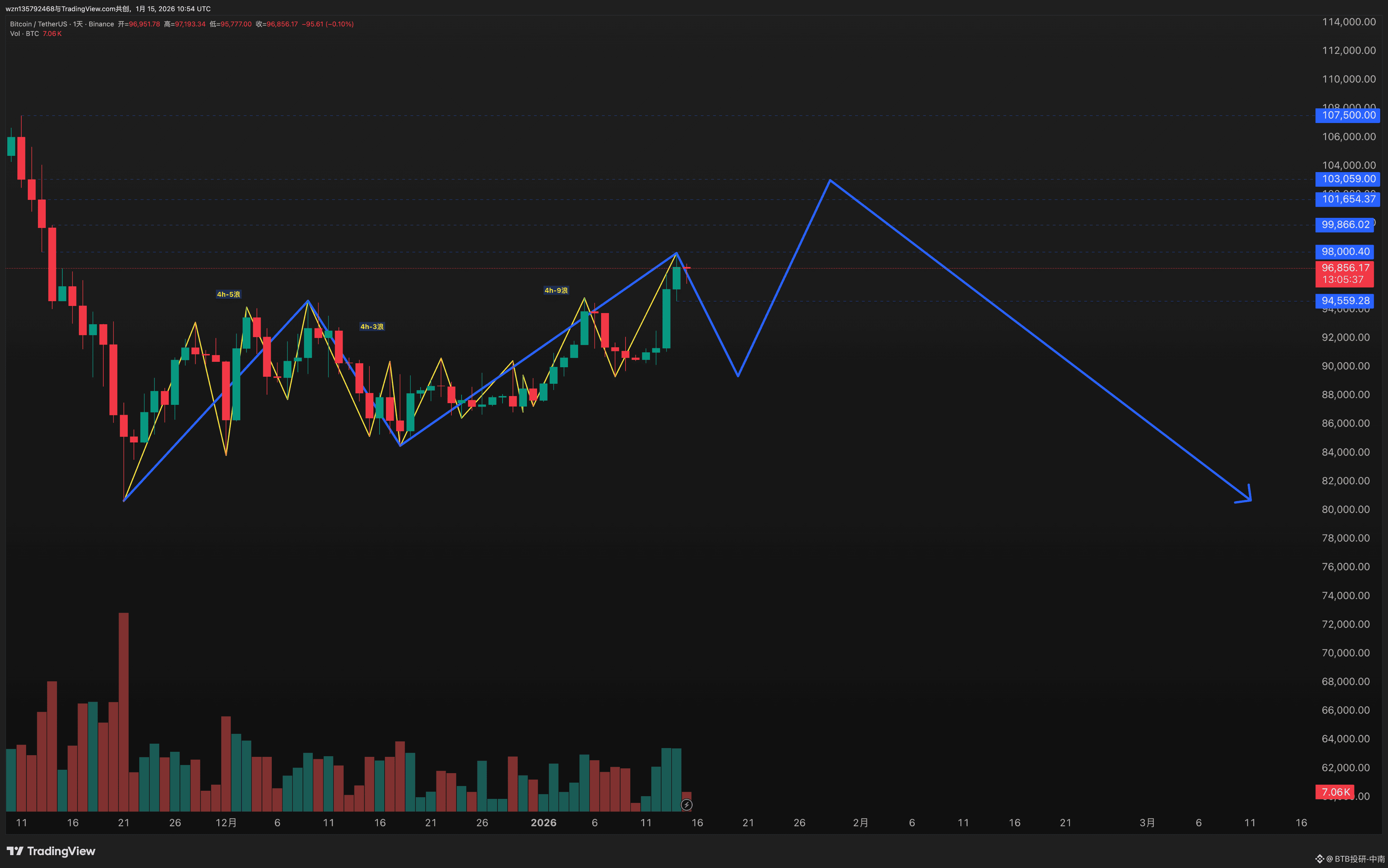Click the red 96,856.17 current price label
The image size is (1388, 868).
point(1344,268)
